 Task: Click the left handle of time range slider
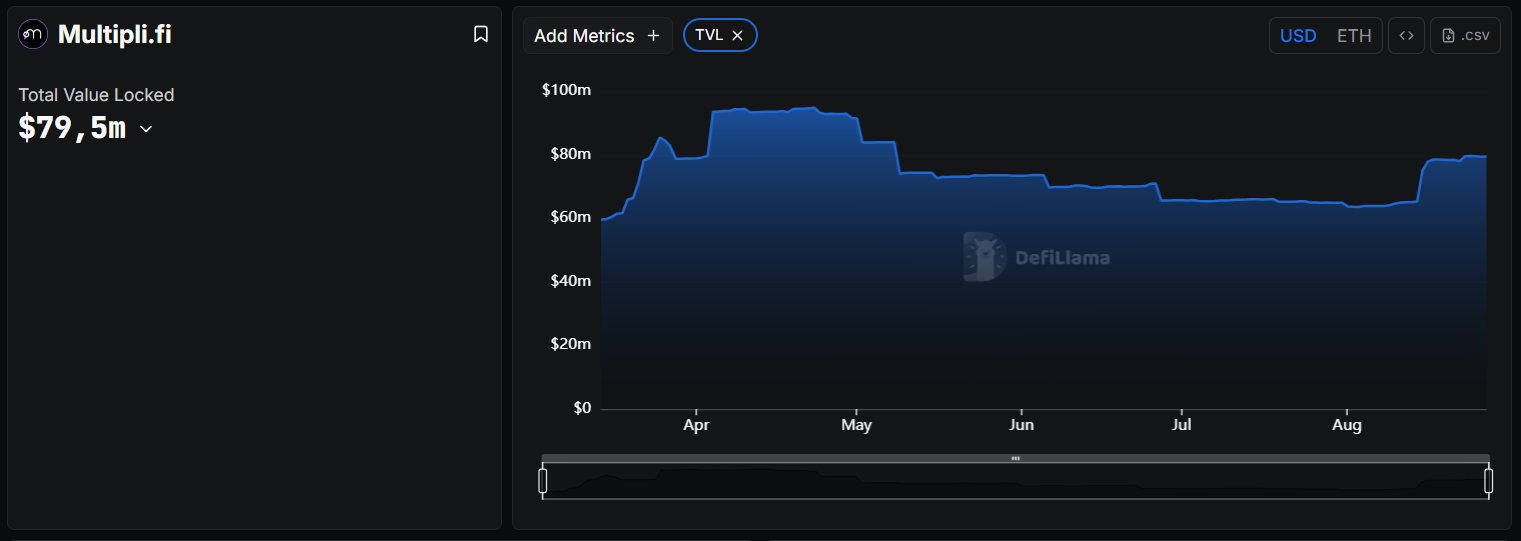(543, 481)
